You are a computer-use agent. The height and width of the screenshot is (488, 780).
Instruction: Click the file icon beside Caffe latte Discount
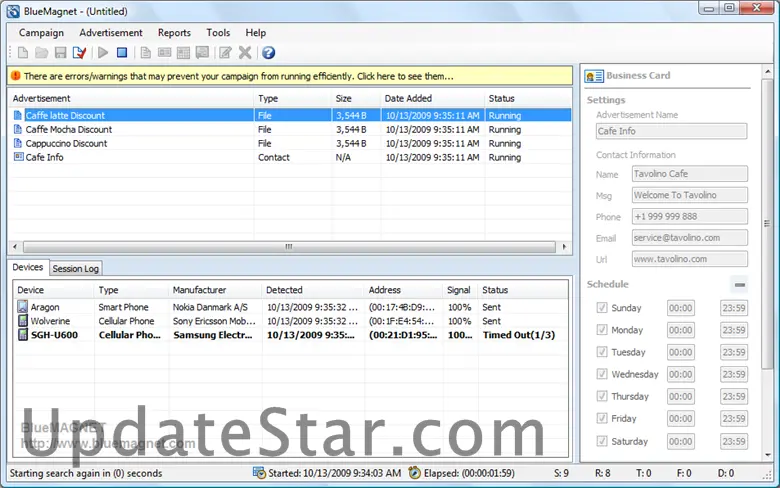click(18, 115)
